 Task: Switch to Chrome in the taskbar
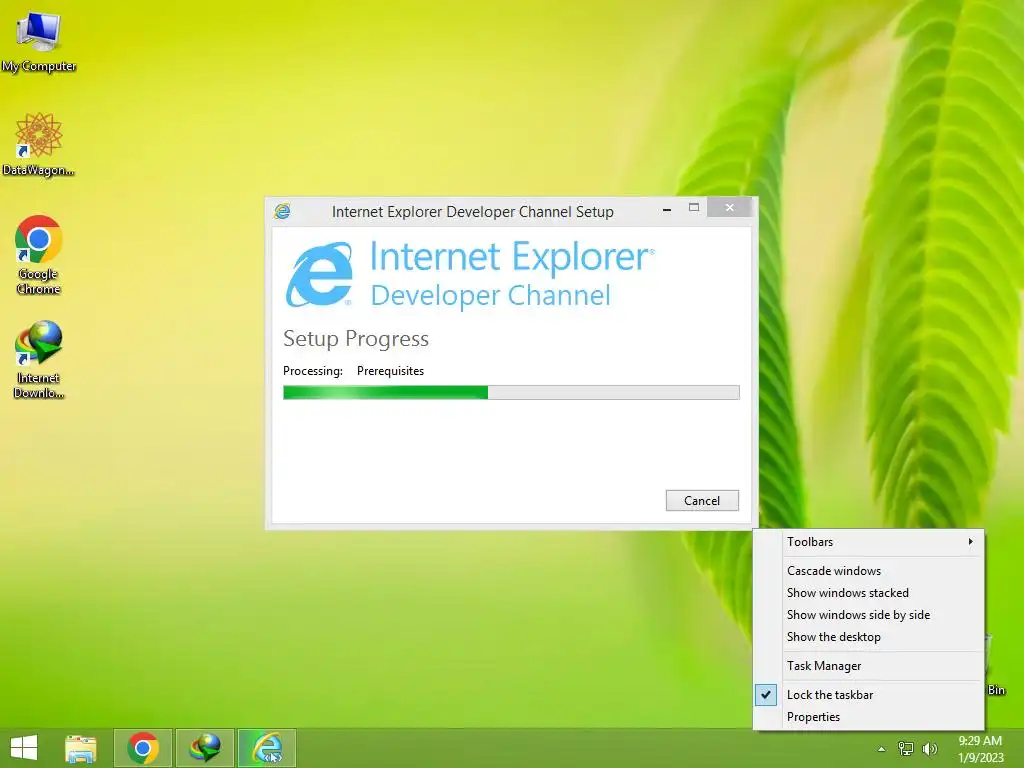pos(143,748)
